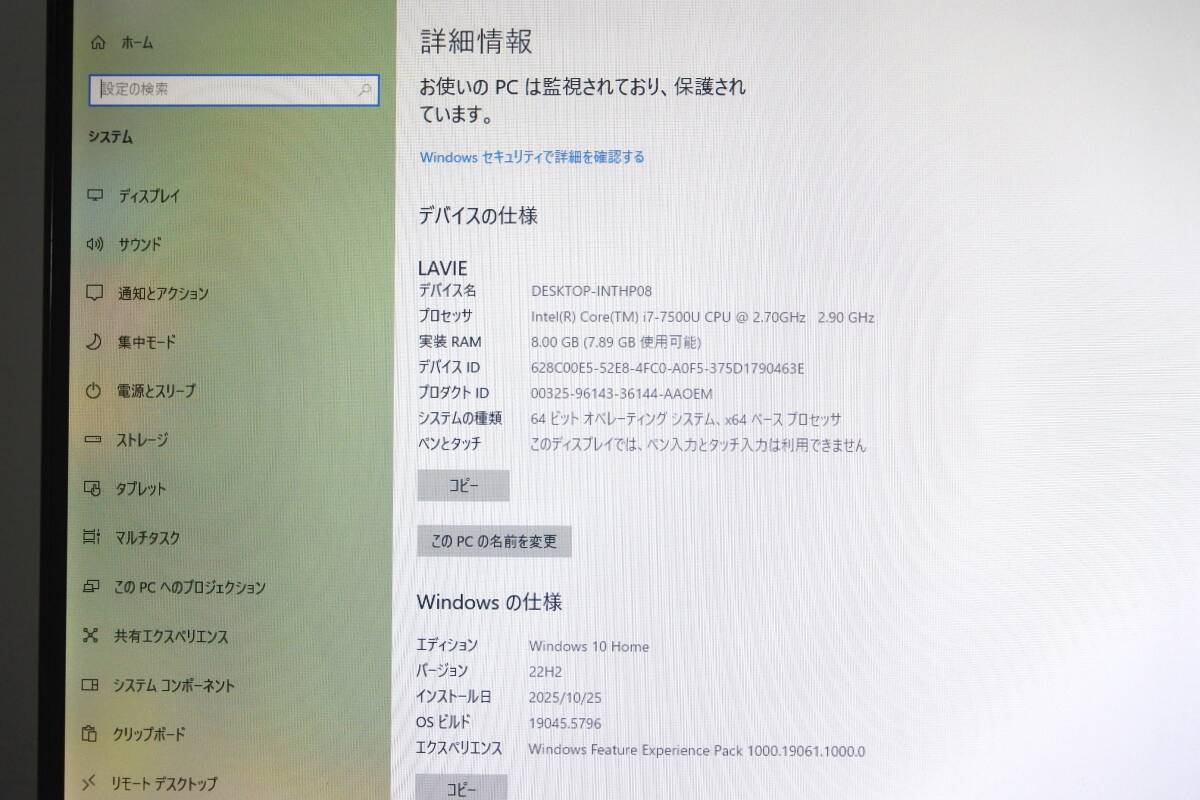Select the 集中モード moon icon

coord(94,342)
